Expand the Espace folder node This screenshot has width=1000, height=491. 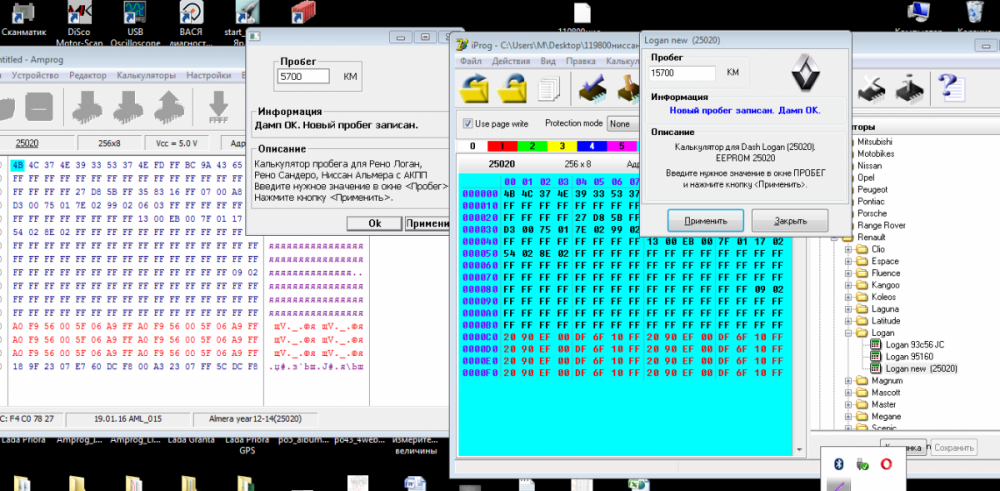pyautogui.click(x=849, y=261)
